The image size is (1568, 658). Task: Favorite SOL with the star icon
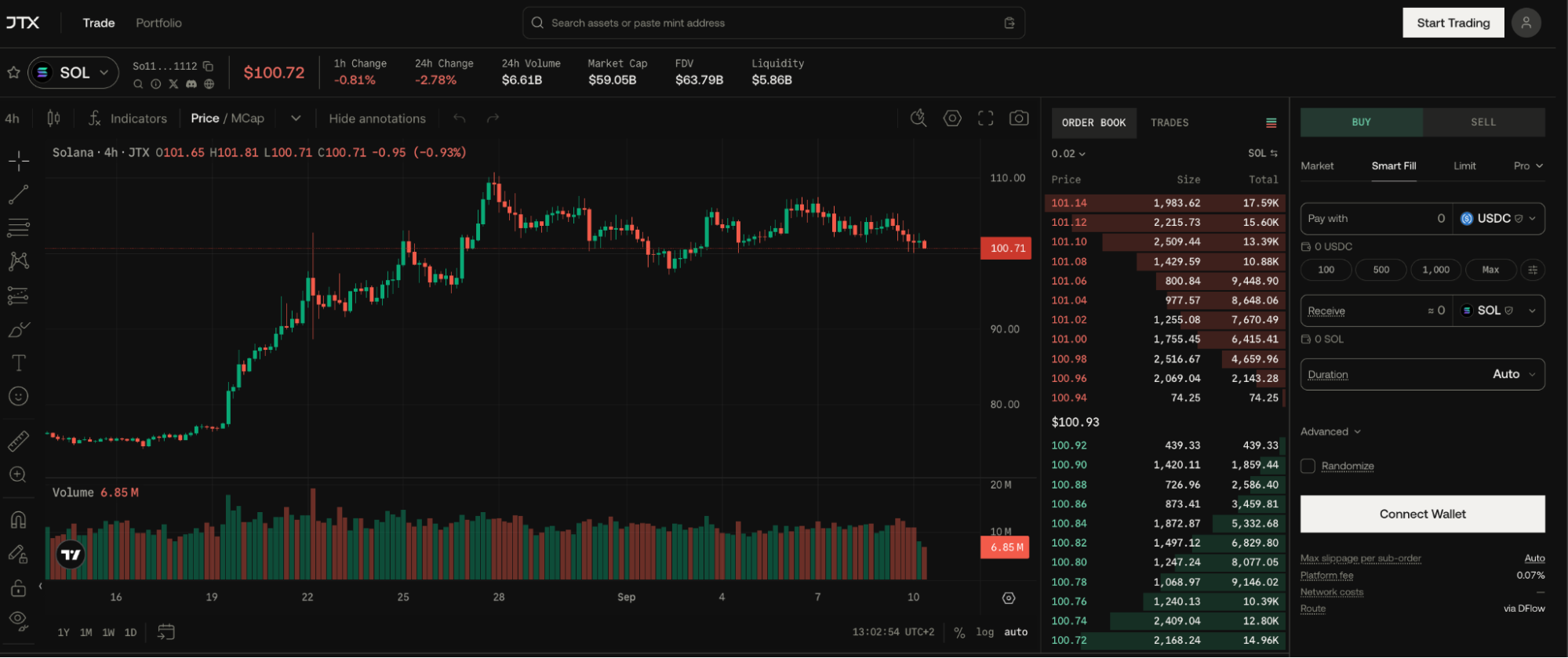point(13,73)
